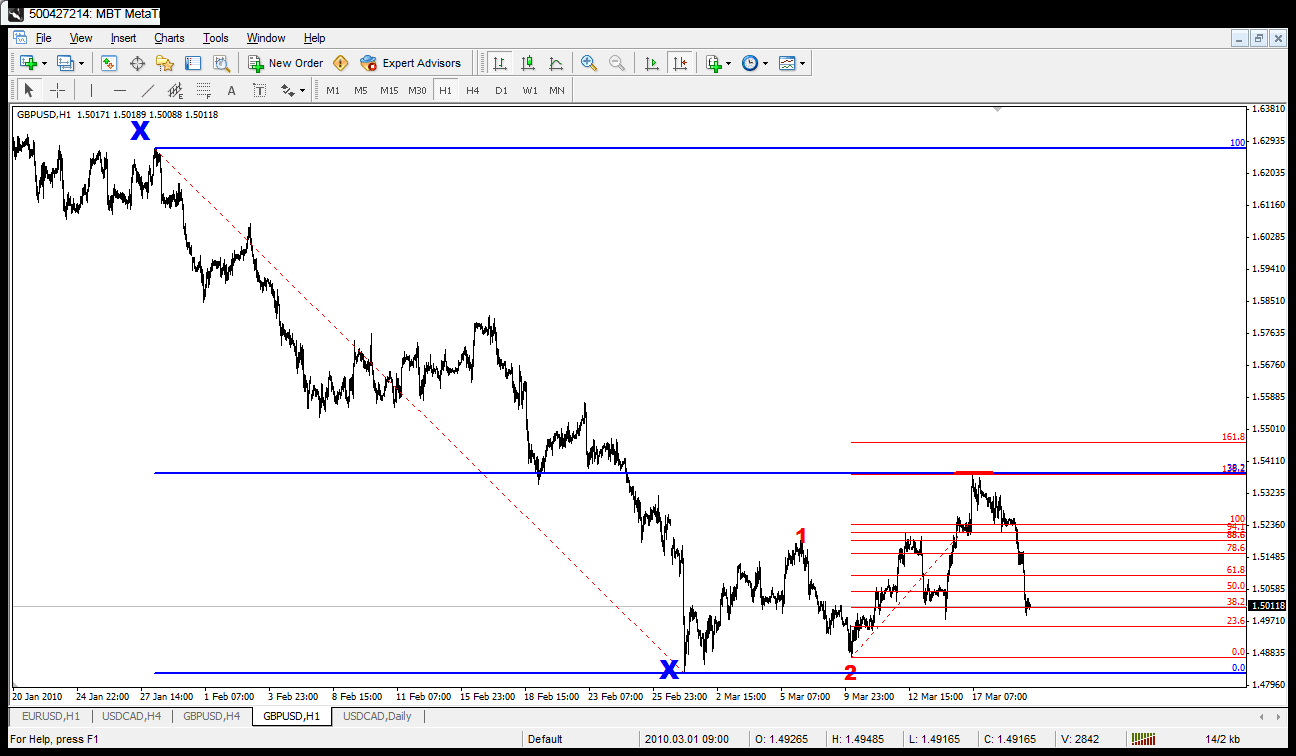Click the chart shift triangle marker

(x=998, y=109)
